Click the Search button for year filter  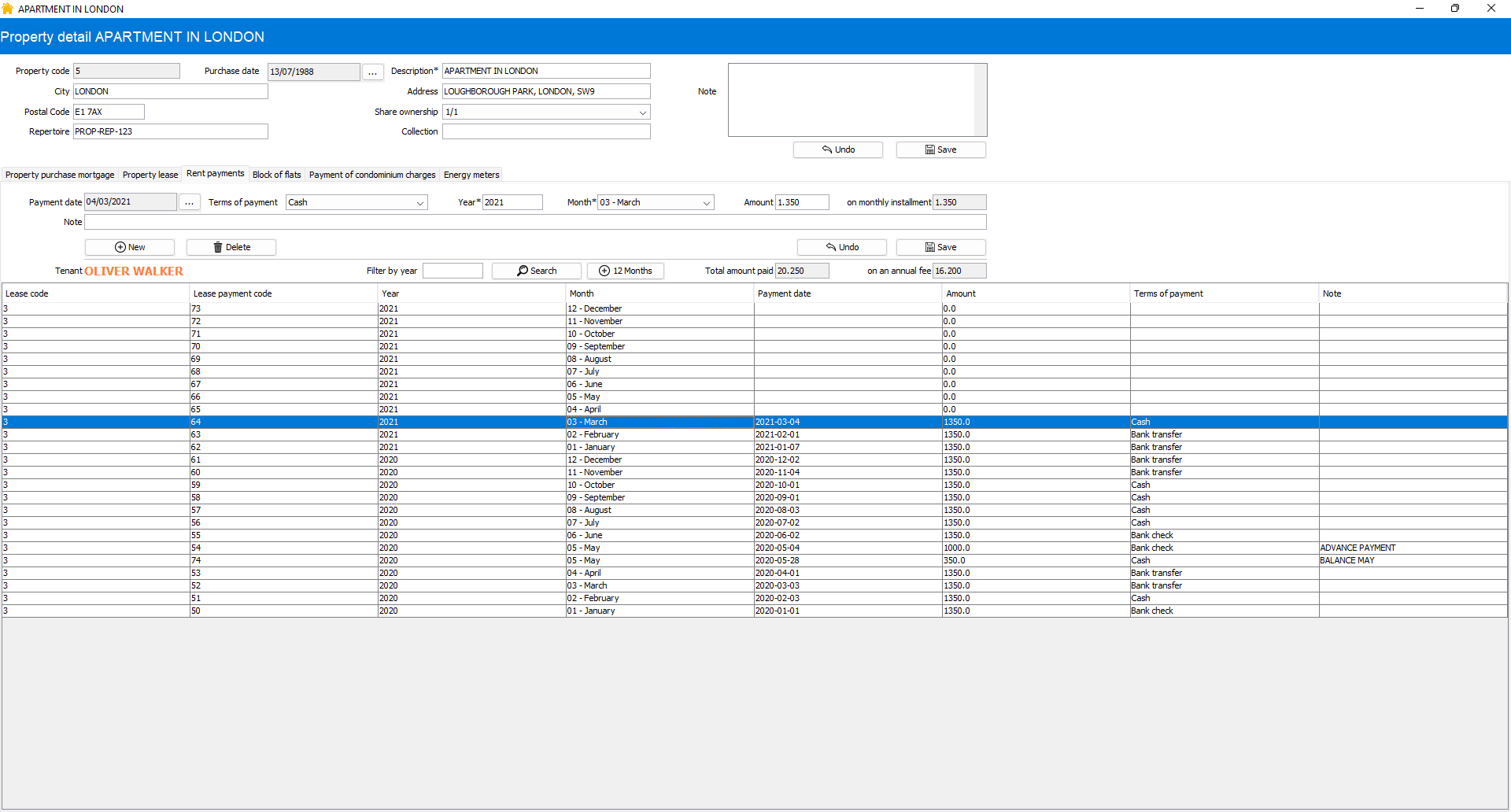(537, 271)
